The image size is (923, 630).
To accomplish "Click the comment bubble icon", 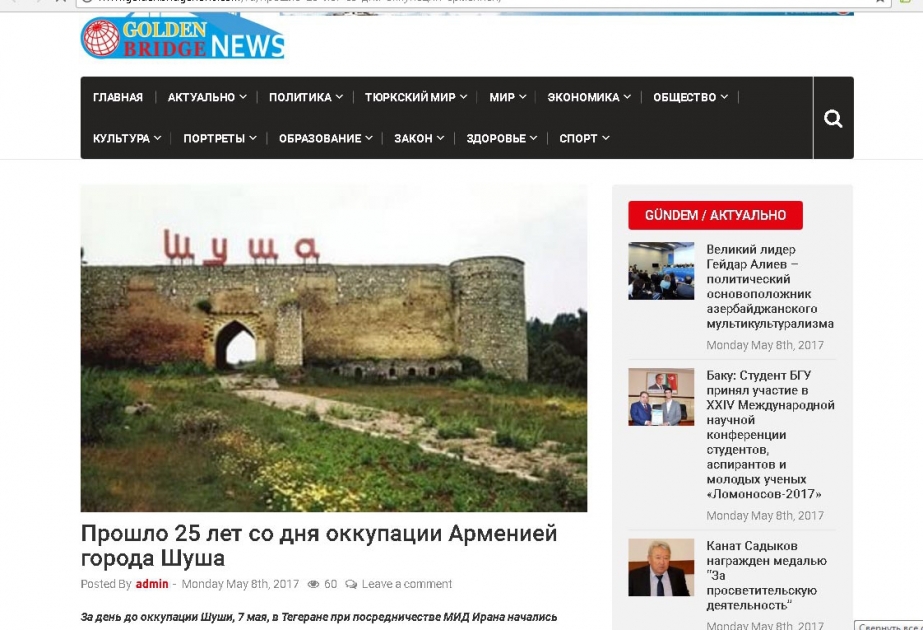I will (x=351, y=584).
